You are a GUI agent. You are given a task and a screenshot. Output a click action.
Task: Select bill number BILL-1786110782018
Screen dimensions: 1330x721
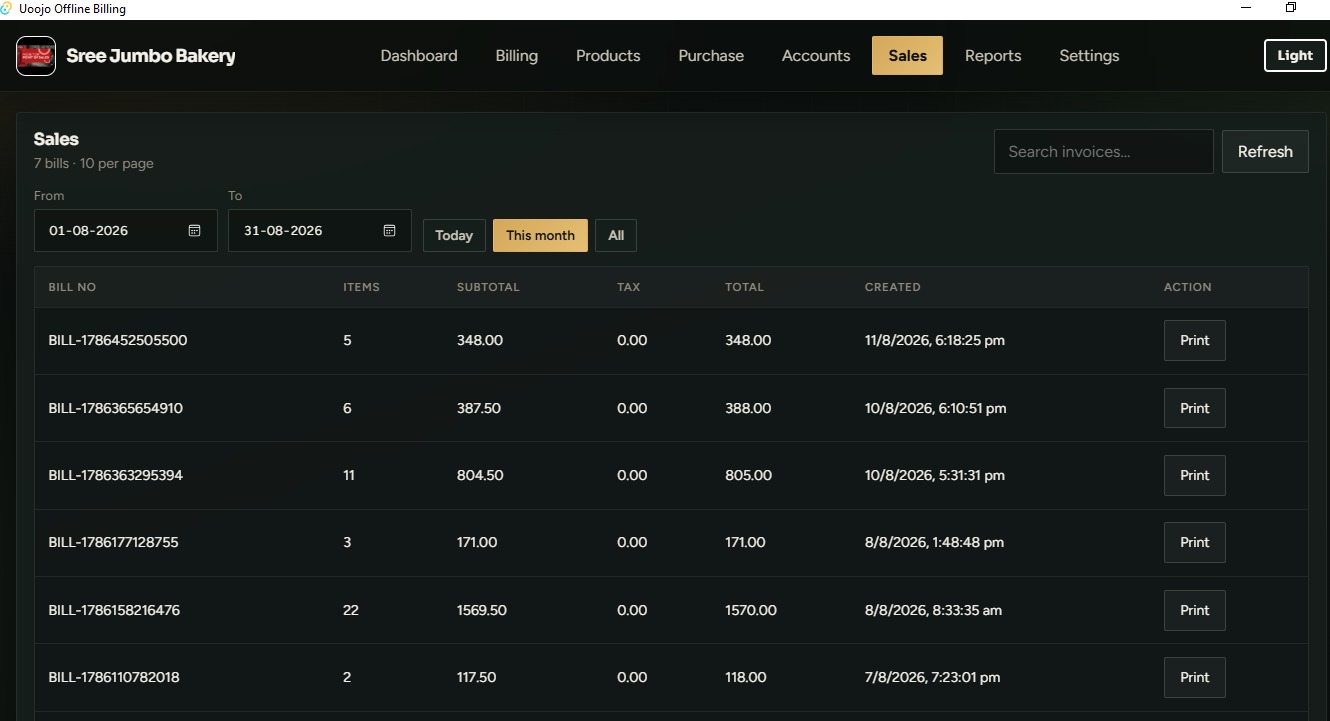pos(114,678)
